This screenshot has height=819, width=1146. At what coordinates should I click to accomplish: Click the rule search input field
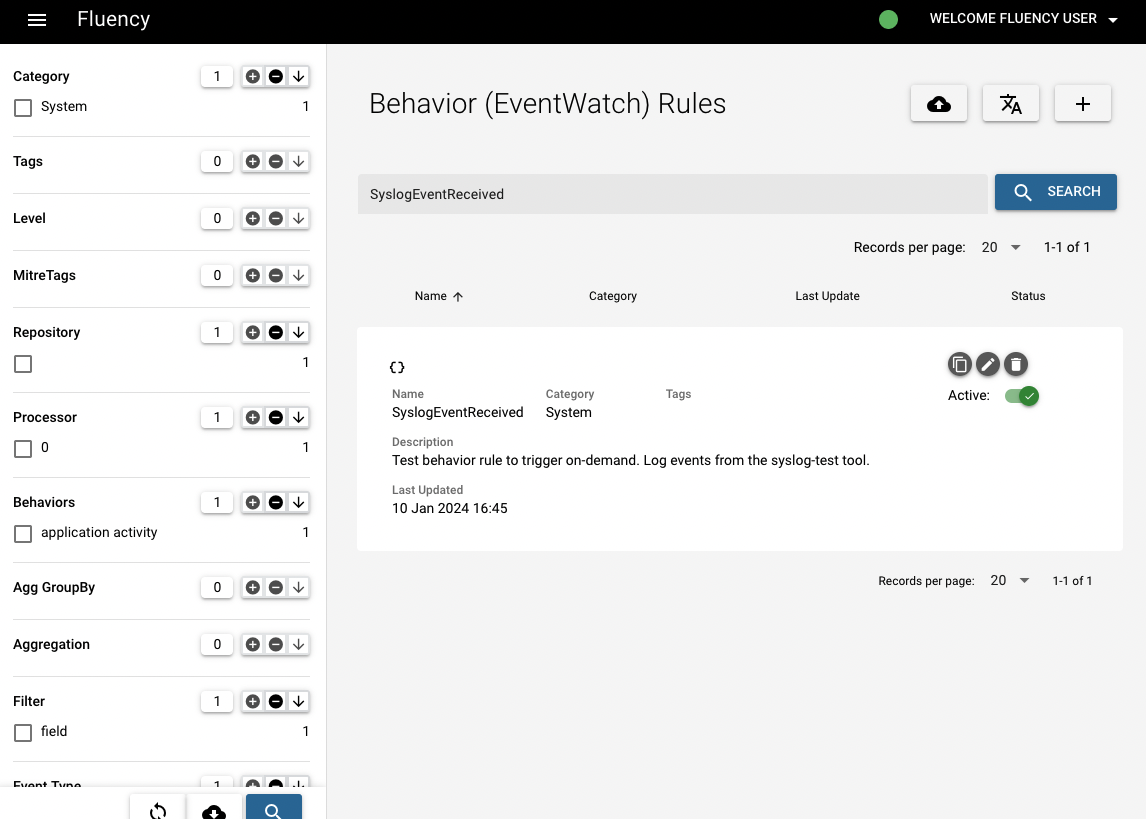(672, 194)
